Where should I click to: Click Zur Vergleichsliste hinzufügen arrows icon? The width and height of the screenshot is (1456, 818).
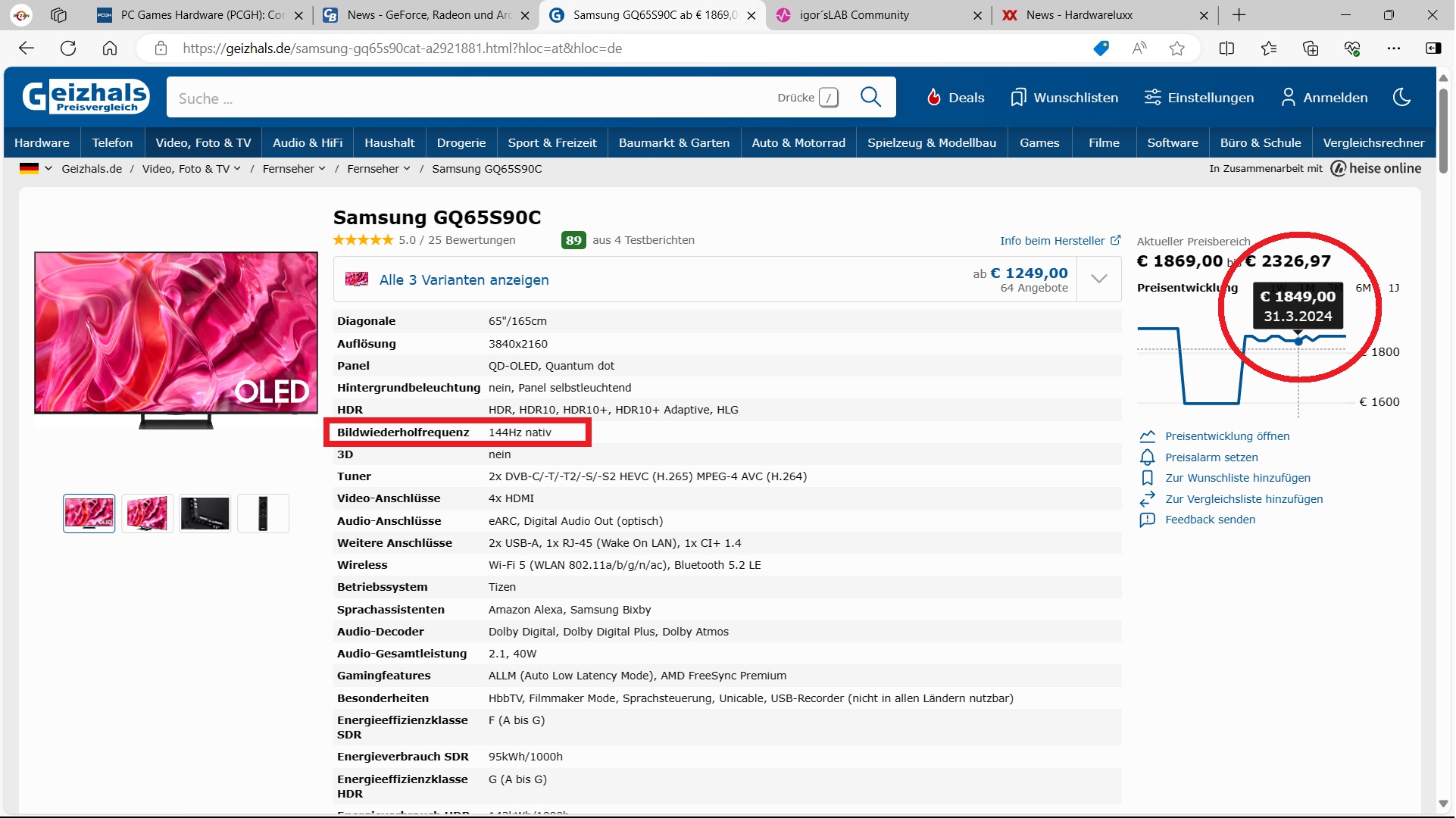coord(1147,499)
